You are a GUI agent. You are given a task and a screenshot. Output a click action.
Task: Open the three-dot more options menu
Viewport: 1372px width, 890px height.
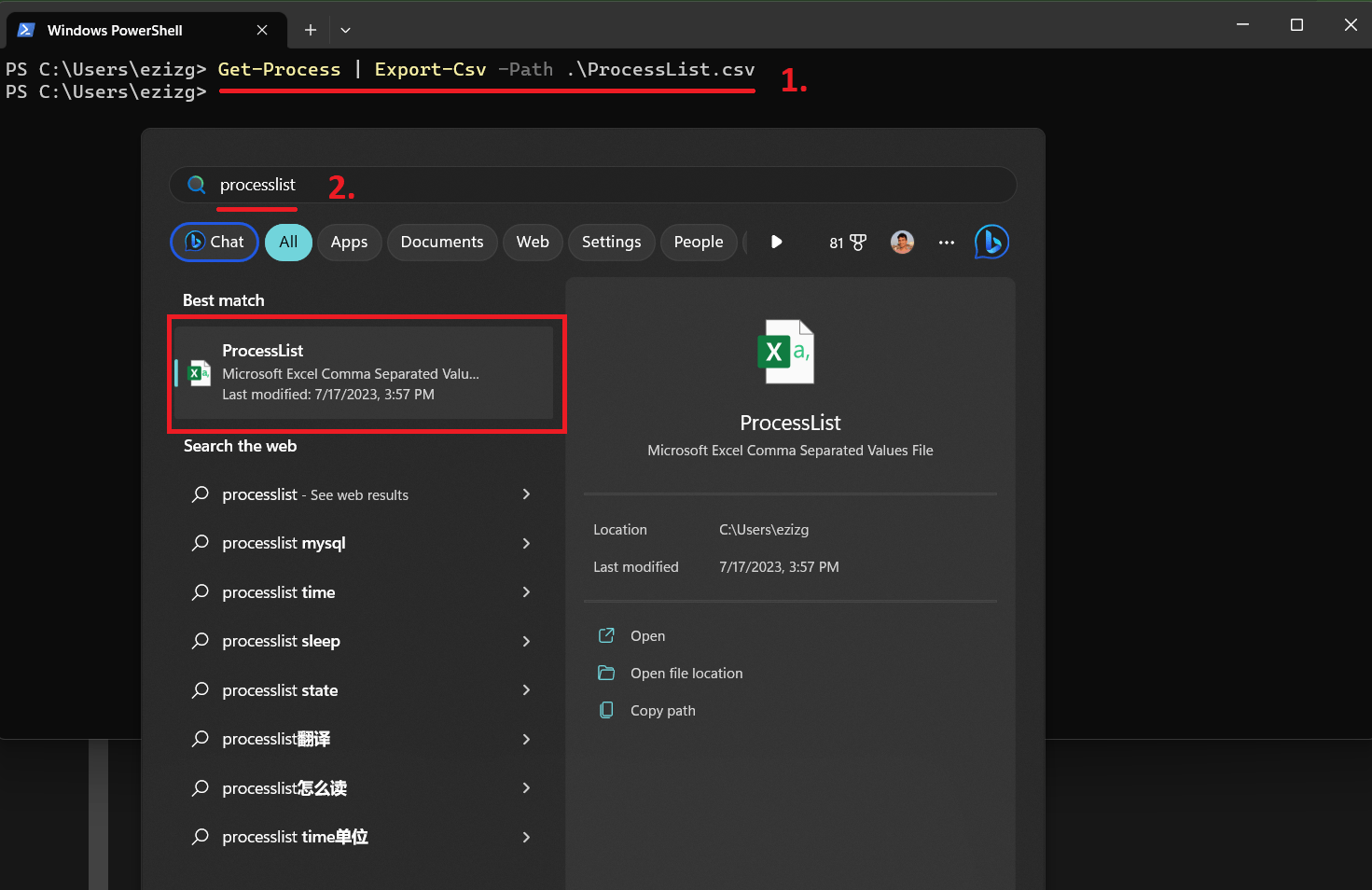point(947,242)
